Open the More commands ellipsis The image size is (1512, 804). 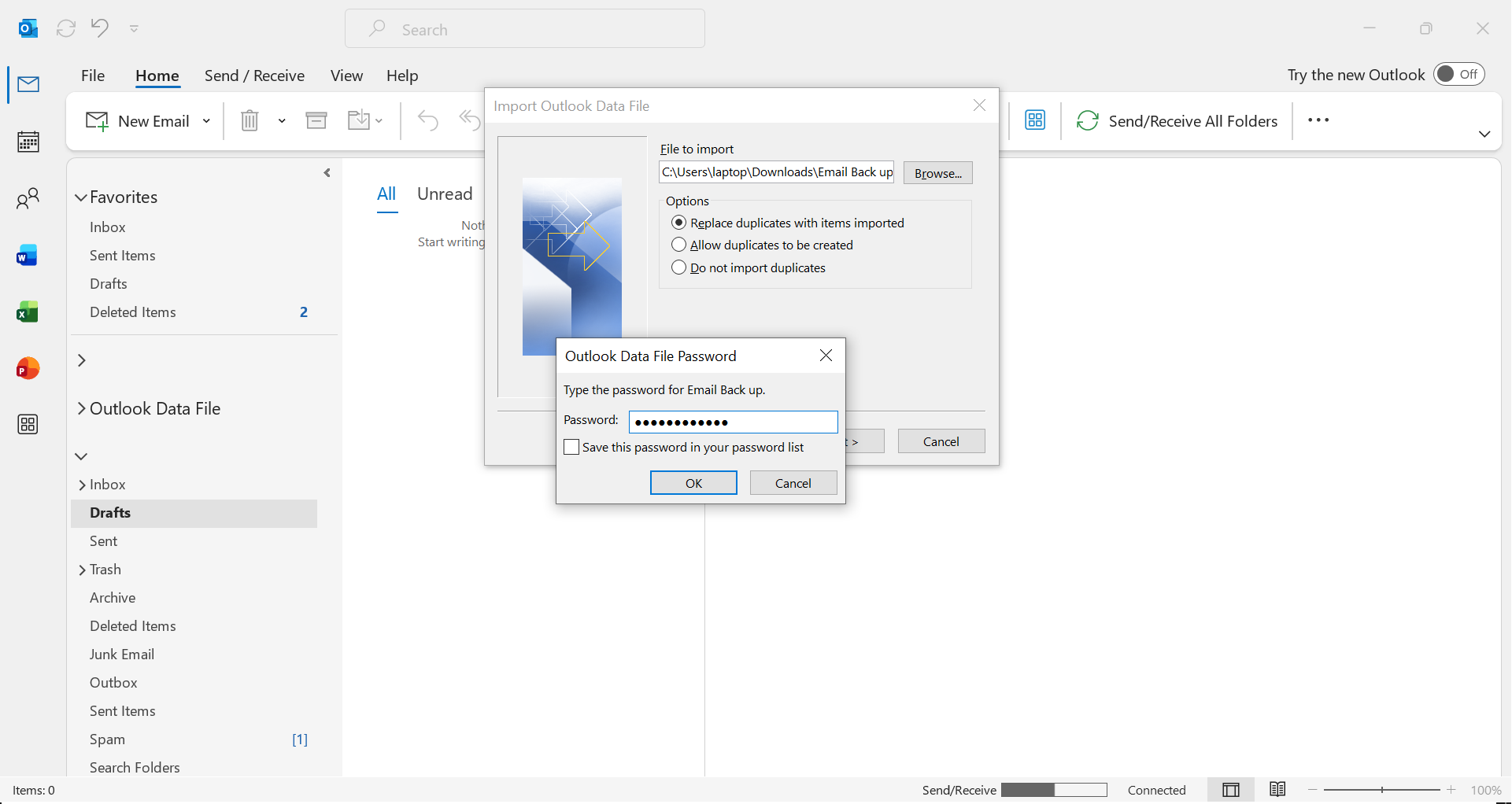(x=1318, y=120)
